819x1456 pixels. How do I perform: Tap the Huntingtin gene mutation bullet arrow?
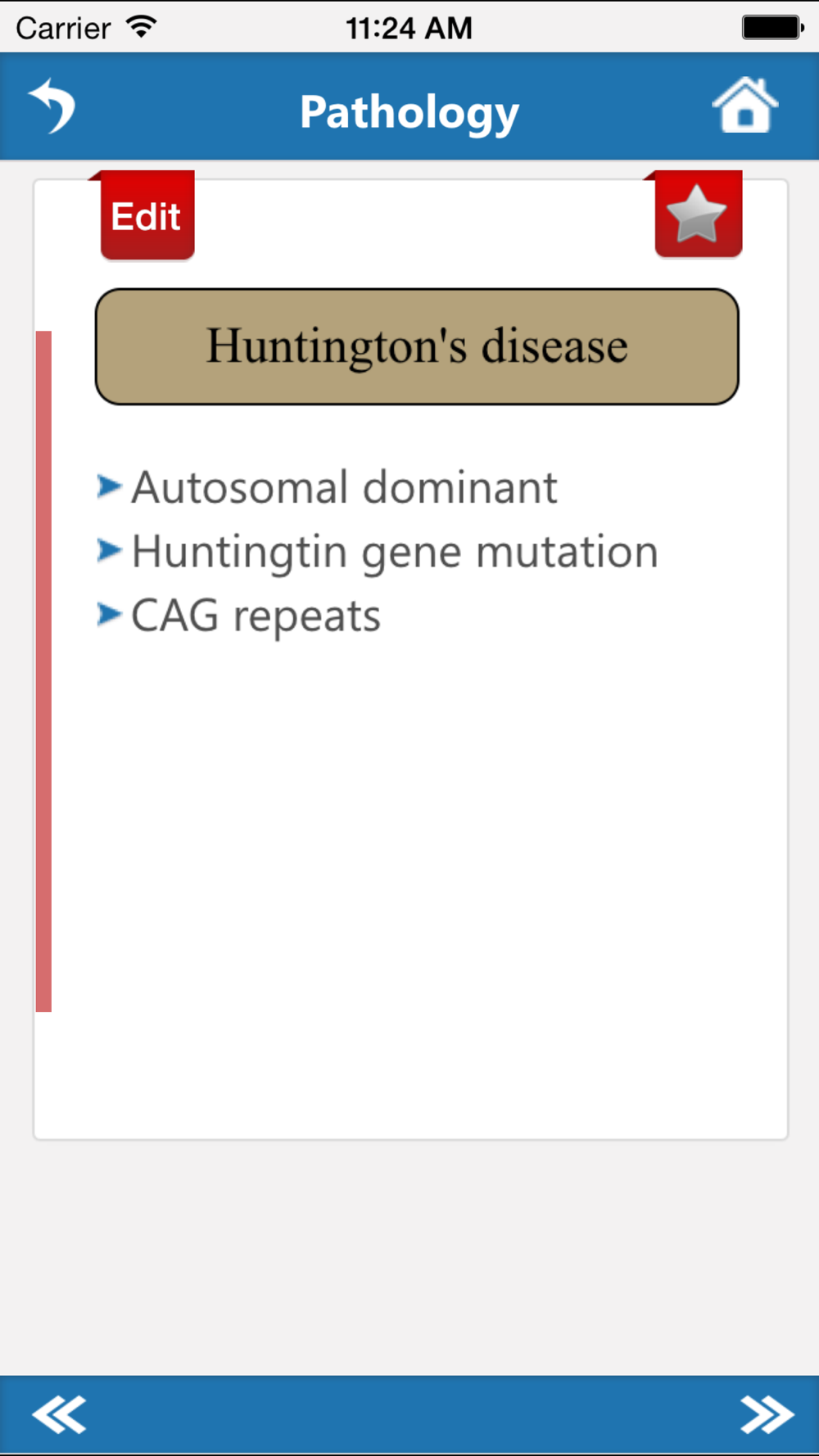pyautogui.click(x=110, y=549)
